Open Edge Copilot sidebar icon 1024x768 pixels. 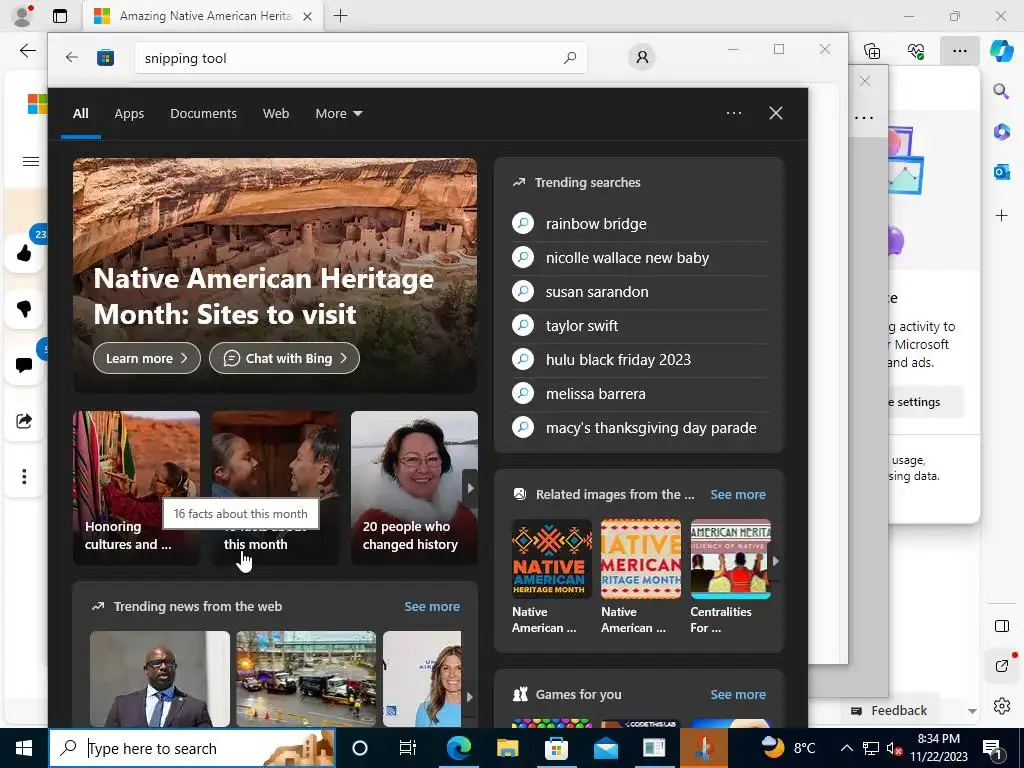[x=1001, y=50]
